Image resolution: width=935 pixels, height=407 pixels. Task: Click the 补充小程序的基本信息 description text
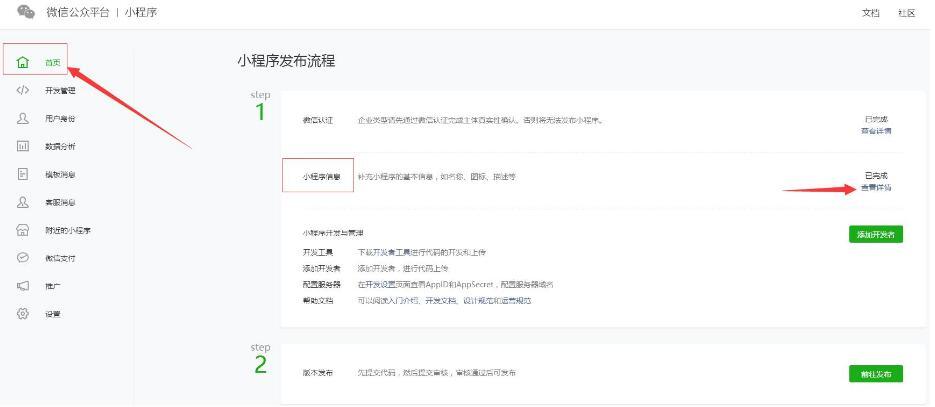(436, 177)
